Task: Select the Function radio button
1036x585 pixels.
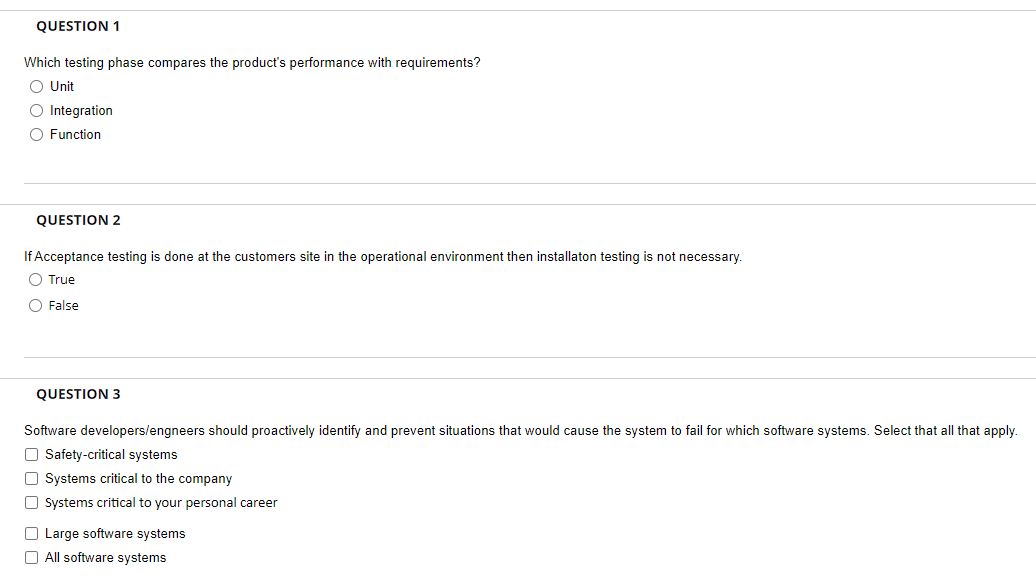Action: tap(36, 134)
